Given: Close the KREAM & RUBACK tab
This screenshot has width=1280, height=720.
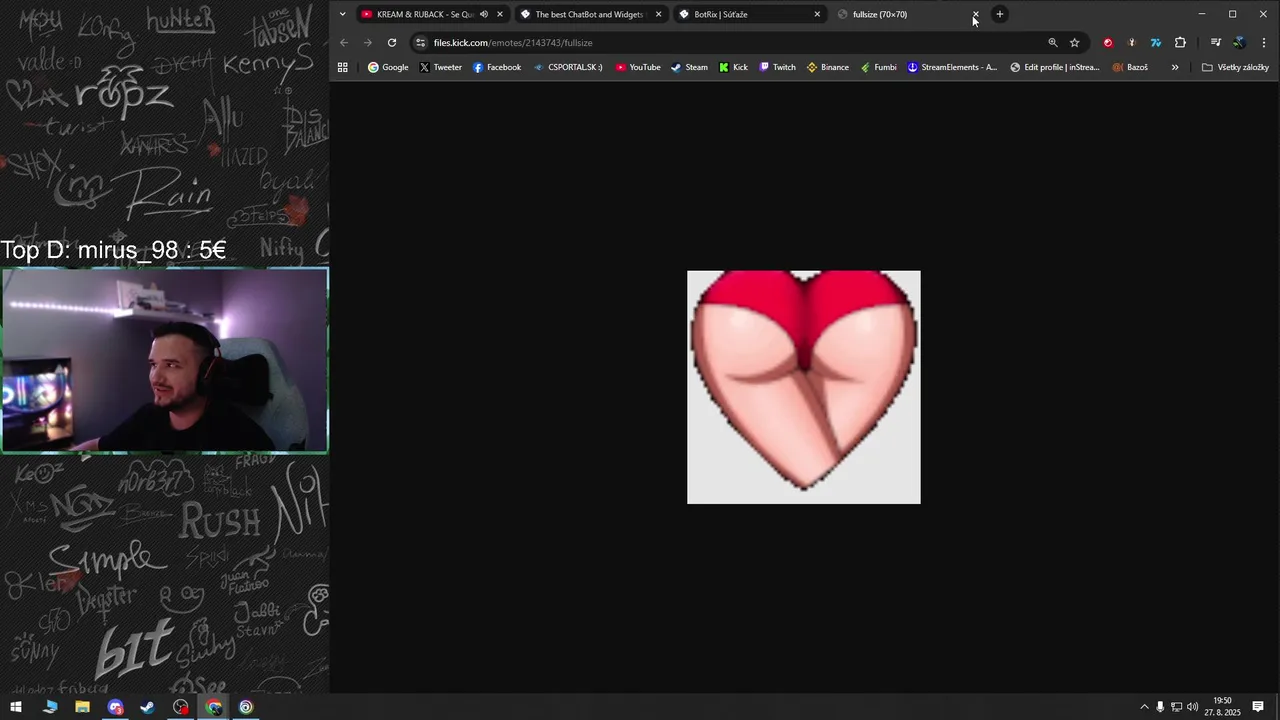Looking at the screenshot, I should click(500, 14).
